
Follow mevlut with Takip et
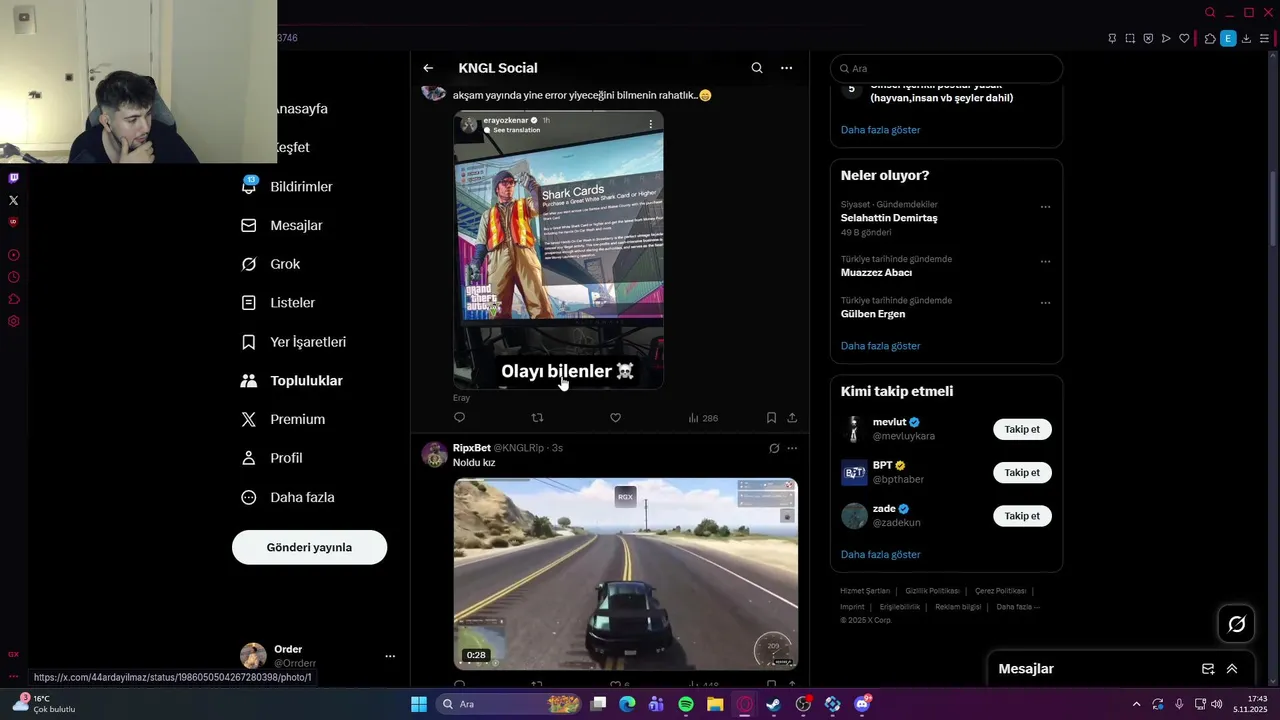pos(1022,429)
